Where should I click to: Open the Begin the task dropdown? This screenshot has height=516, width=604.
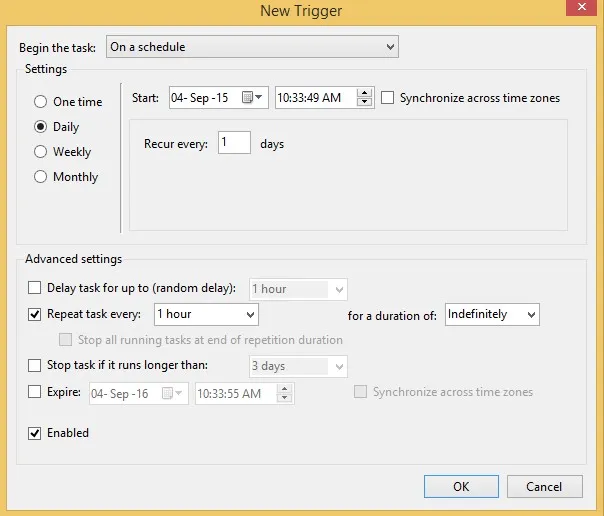(252, 47)
